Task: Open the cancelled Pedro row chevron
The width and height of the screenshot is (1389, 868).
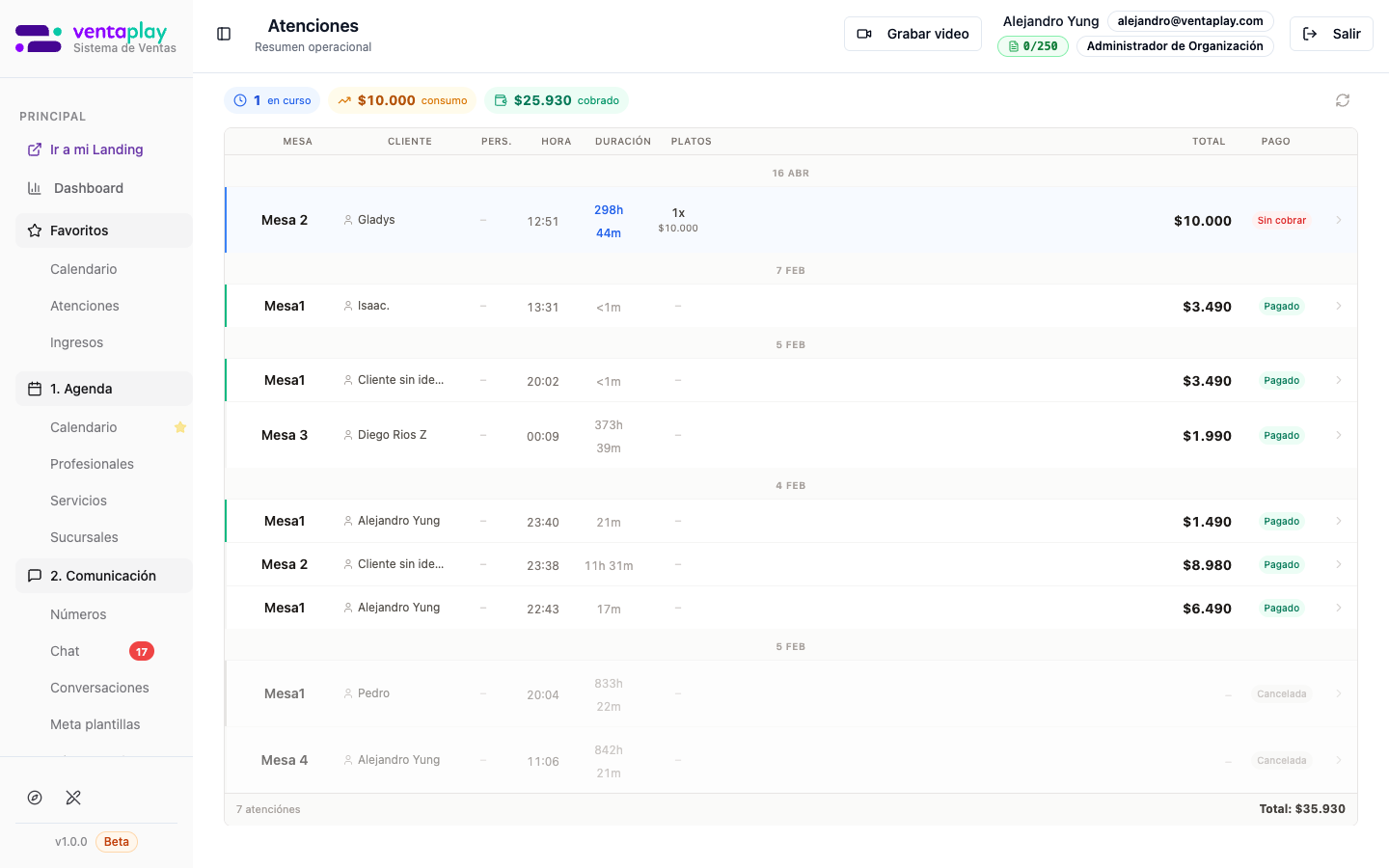Action: [1338, 693]
